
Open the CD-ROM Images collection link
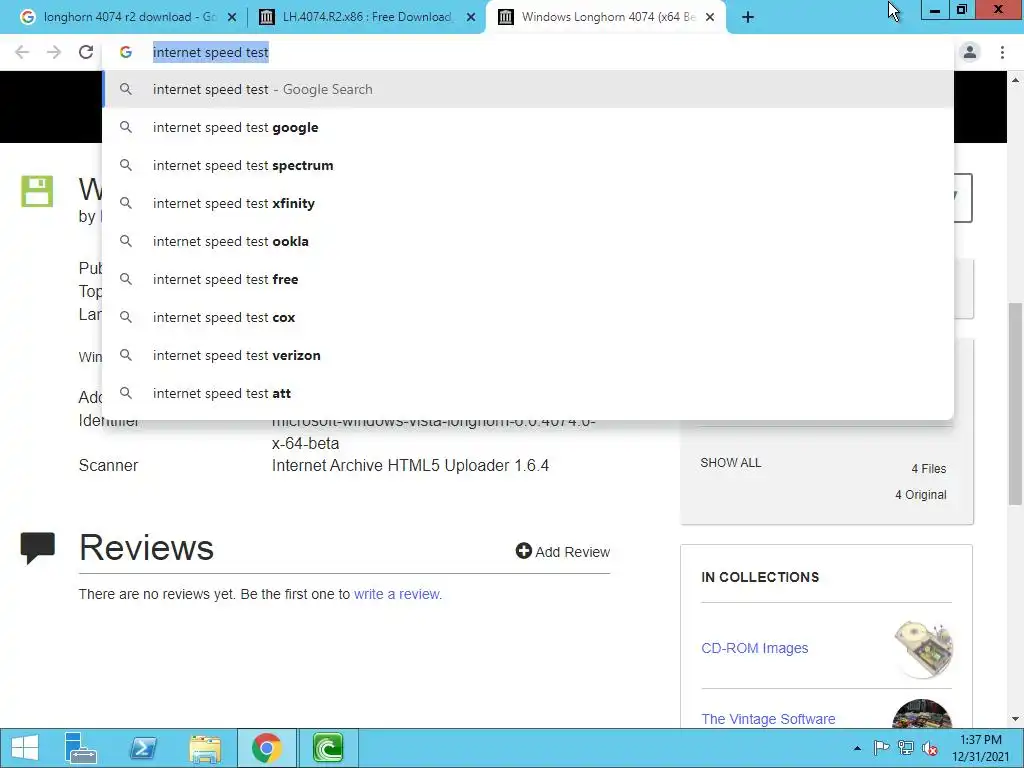pyautogui.click(x=754, y=648)
